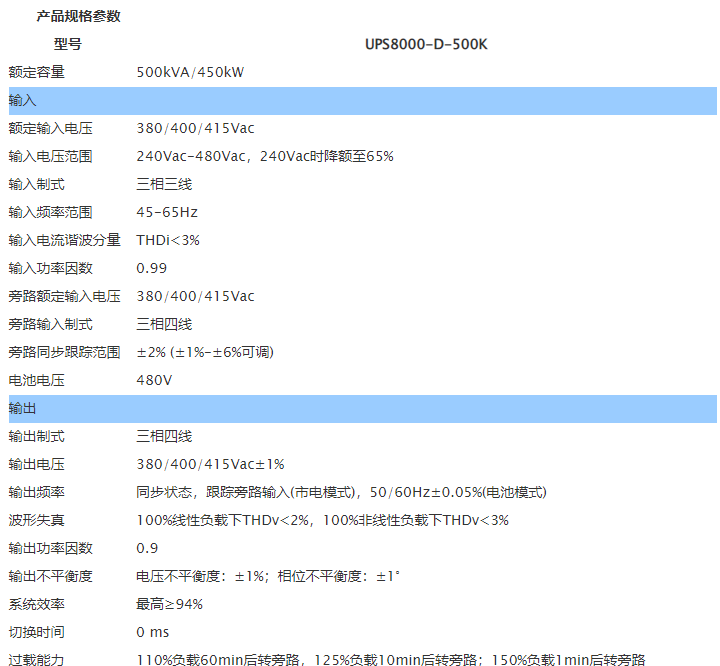Screen dimensions: 720x666
Task: Click the 三相三线 input system value
Action: point(164,184)
